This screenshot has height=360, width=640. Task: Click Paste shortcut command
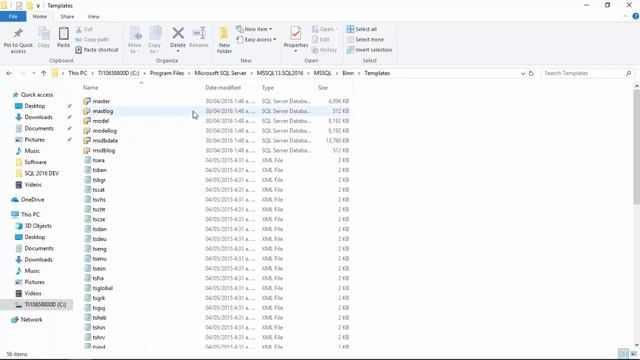click(97, 50)
